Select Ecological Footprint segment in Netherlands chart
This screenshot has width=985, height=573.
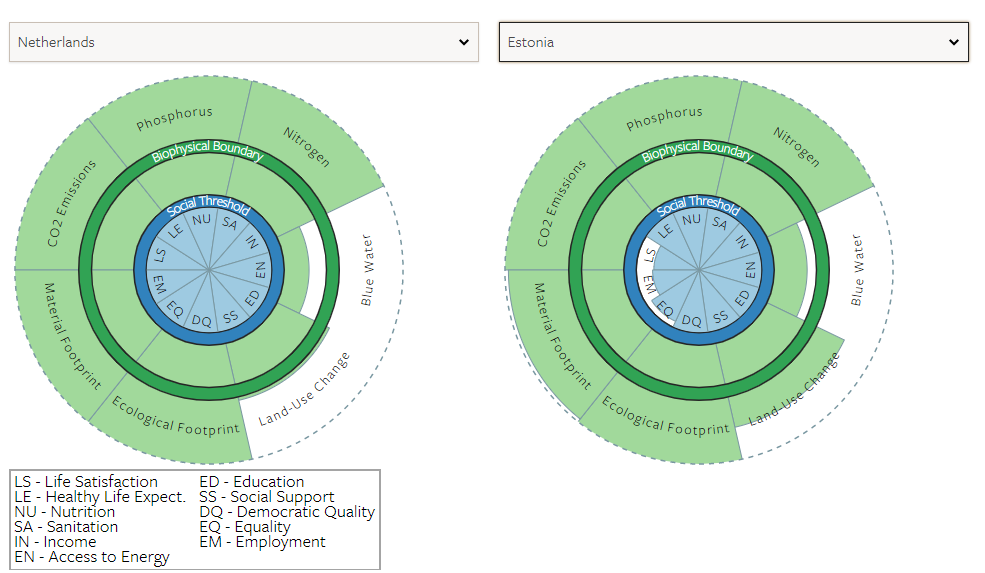pyautogui.click(x=175, y=416)
